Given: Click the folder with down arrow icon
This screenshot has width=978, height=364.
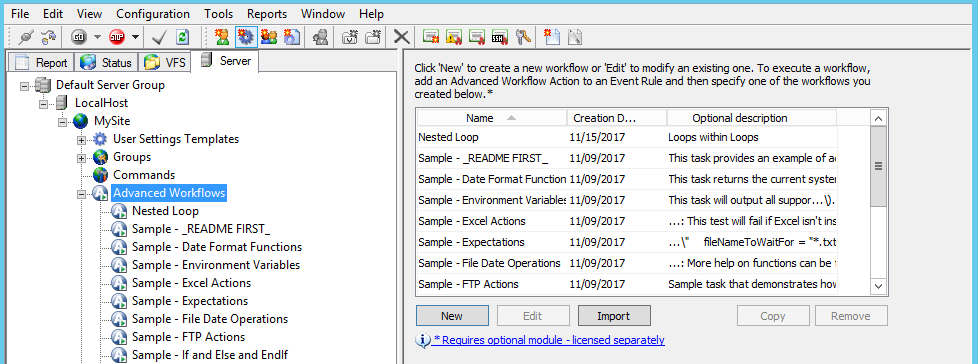Looking at the screenshot, I should (x=350, y=37).
